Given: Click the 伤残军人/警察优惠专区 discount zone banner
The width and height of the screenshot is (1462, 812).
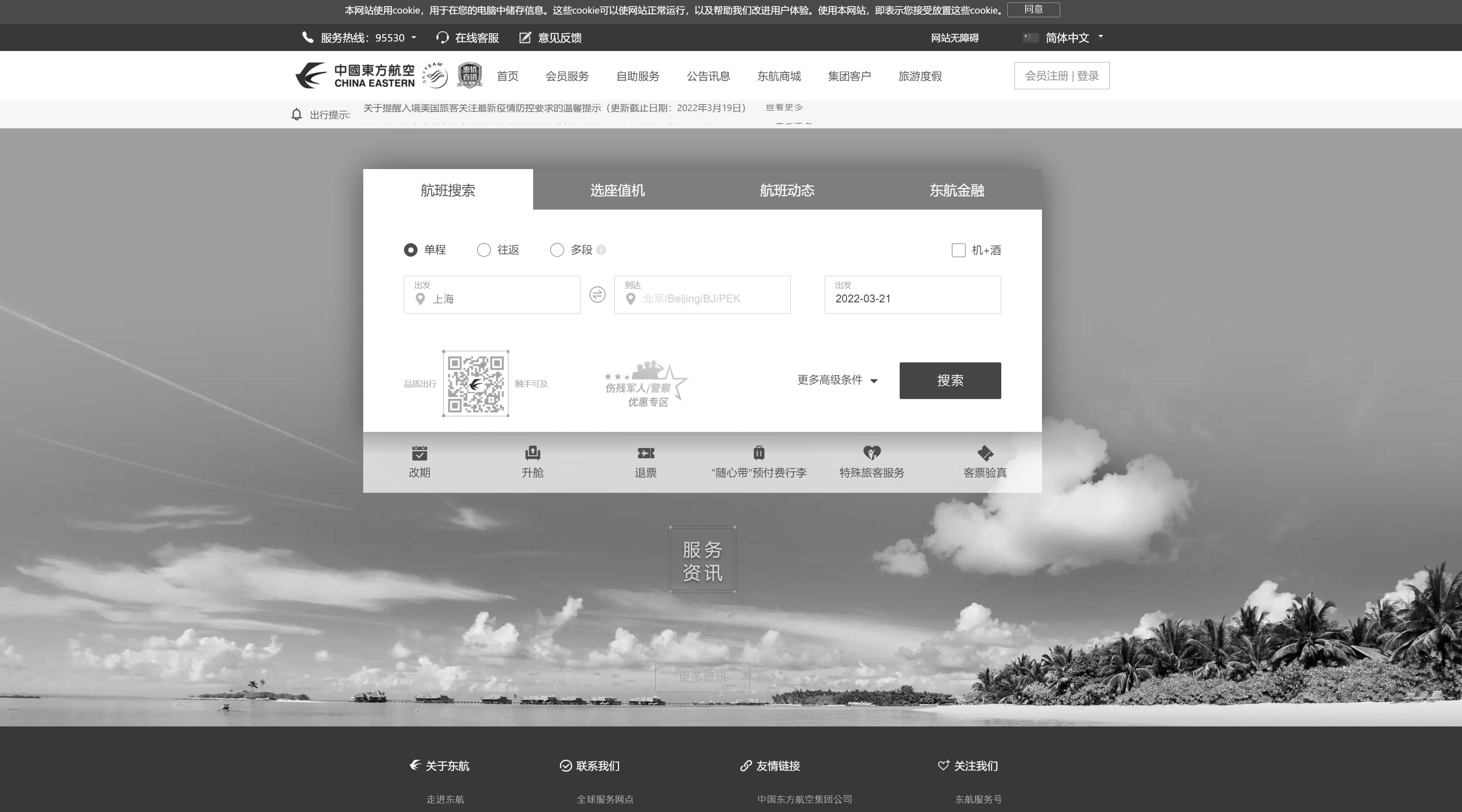Looking at the screenshot, I should tap(645, 385).
